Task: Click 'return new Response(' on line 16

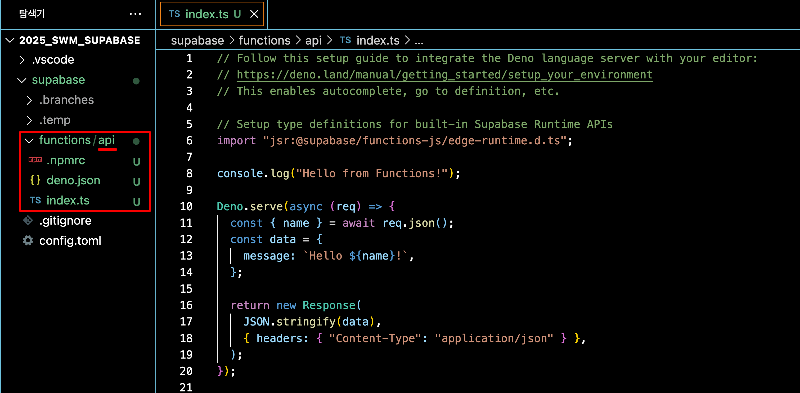Action: click(x=295, y=305)
